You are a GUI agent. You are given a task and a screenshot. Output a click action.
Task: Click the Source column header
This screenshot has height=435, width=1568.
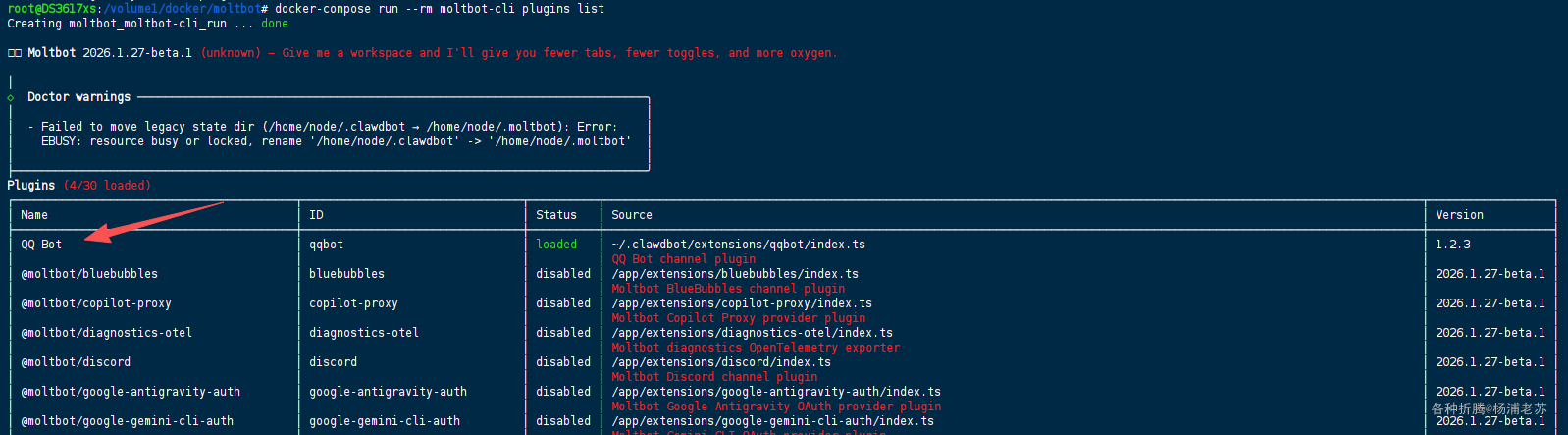coord(631,215)
